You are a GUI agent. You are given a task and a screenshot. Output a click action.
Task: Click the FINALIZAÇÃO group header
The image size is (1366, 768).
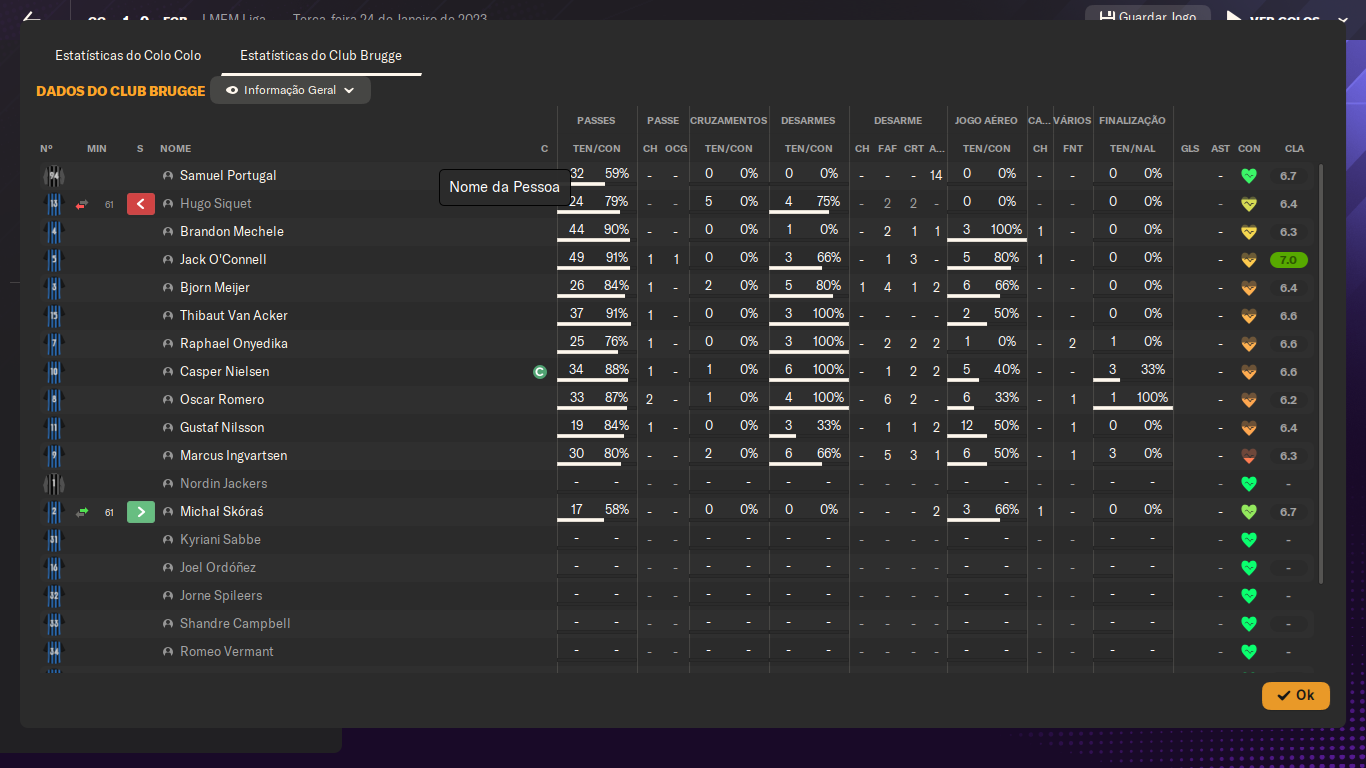tap(1132, 121)
